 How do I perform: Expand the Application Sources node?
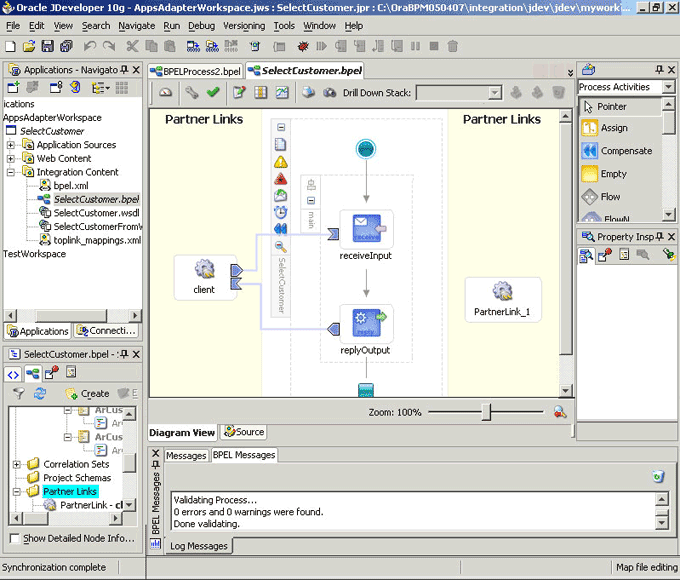[11, 145]
